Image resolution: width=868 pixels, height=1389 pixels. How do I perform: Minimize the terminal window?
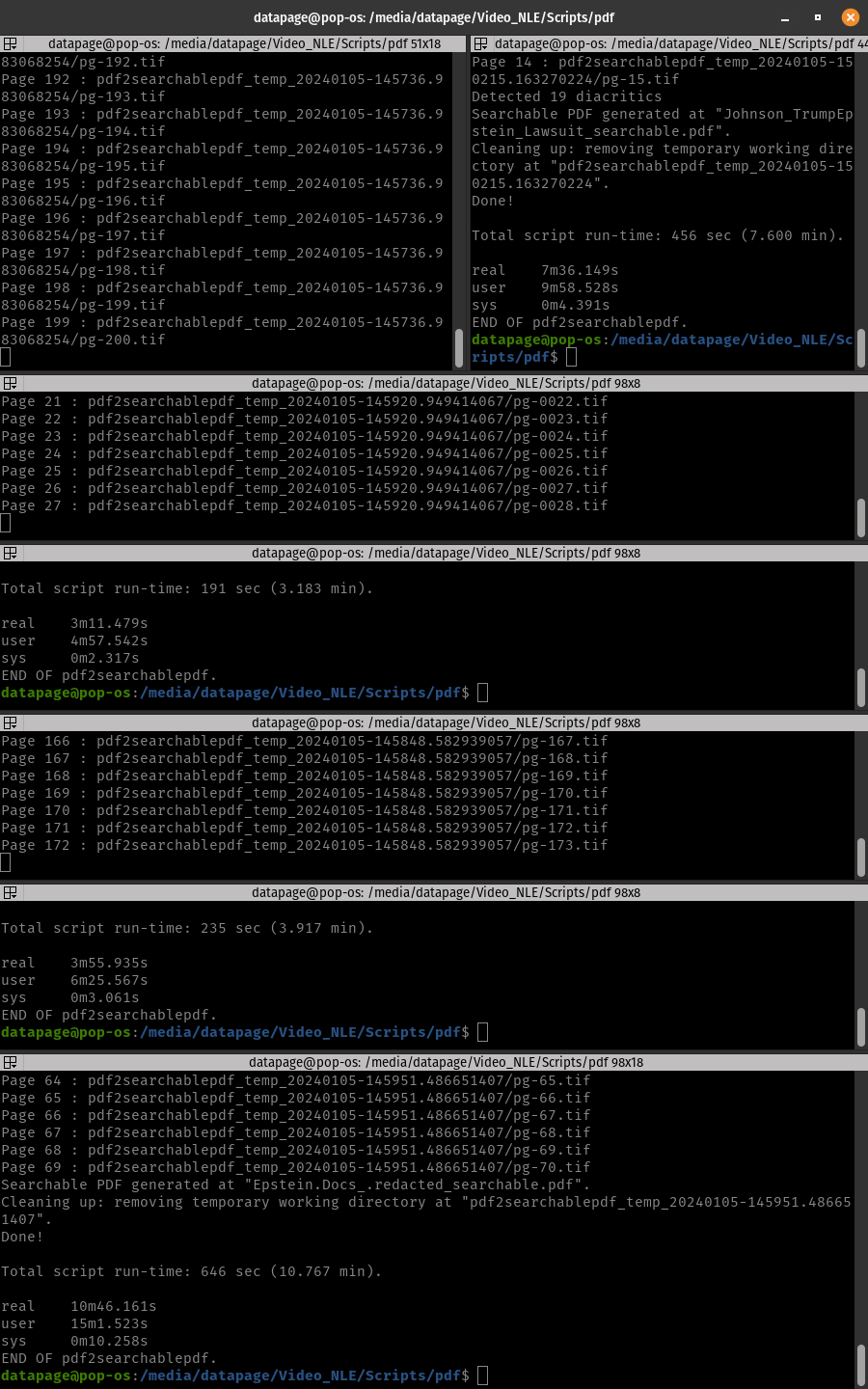[785, 17]
